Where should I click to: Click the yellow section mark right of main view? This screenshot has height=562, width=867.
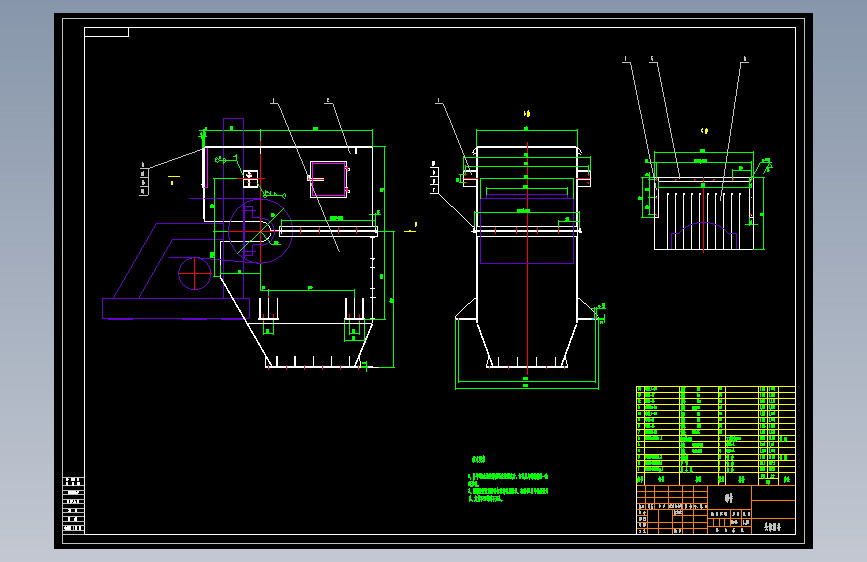click(410, 228)
